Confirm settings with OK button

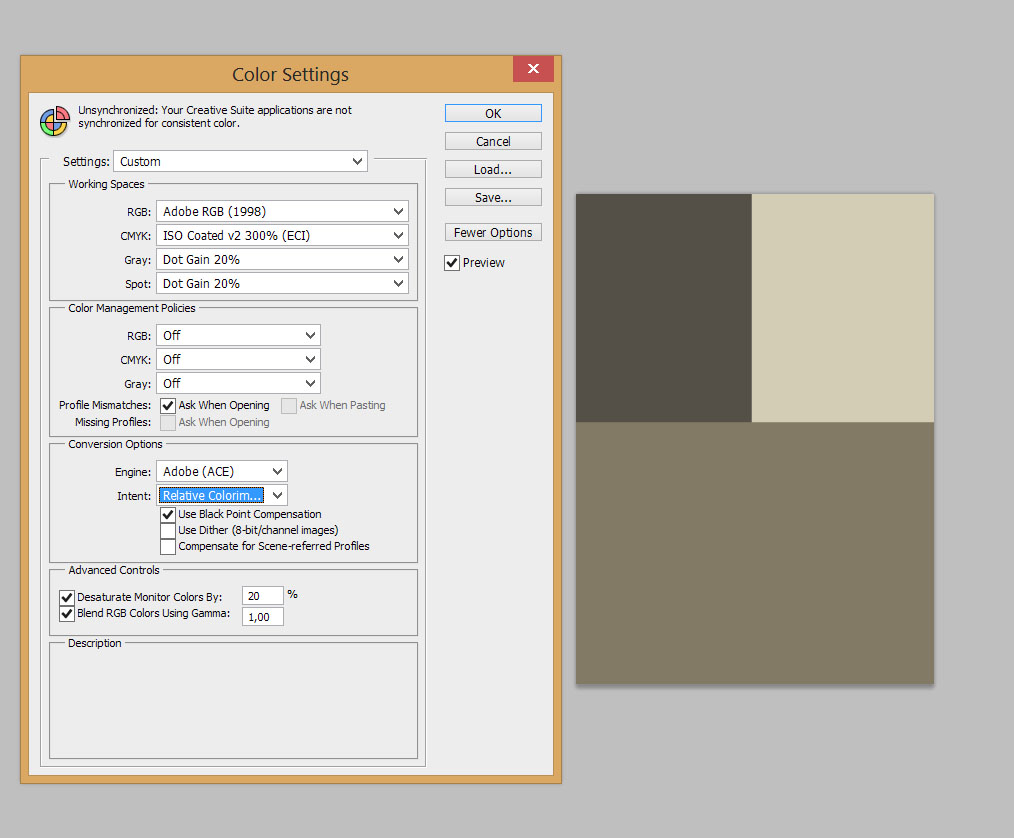pos(493,113)
